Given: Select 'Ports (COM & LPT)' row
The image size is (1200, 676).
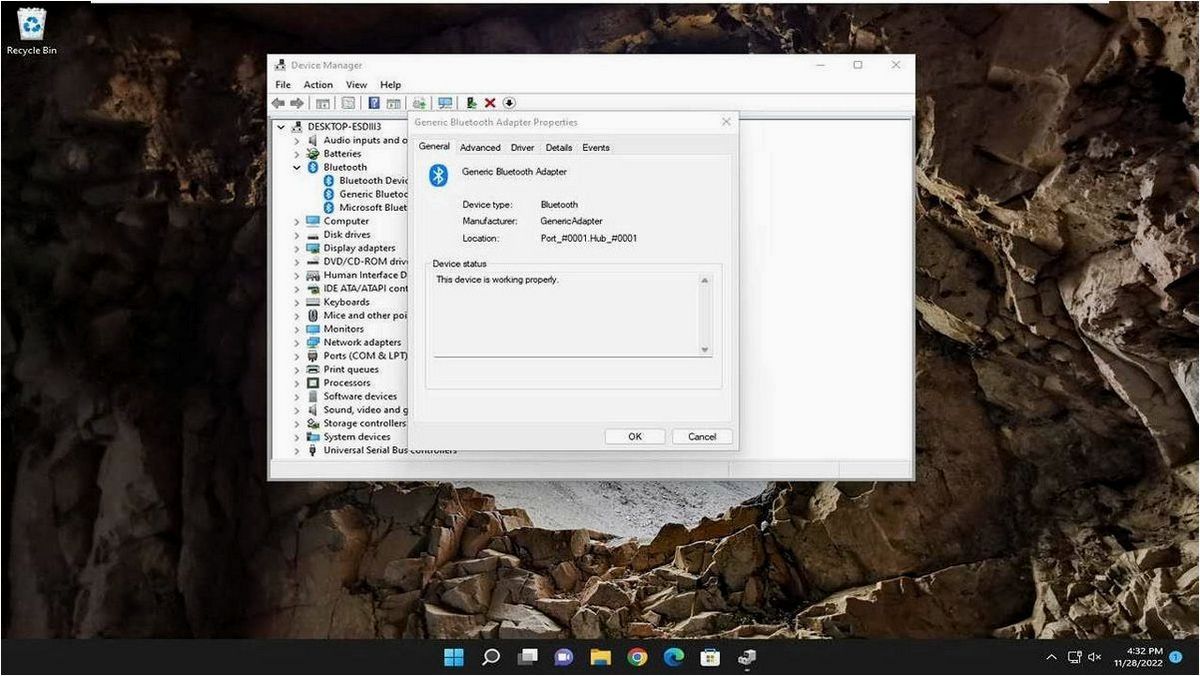Looking at the screenshot, I should [x=366, y=356].
